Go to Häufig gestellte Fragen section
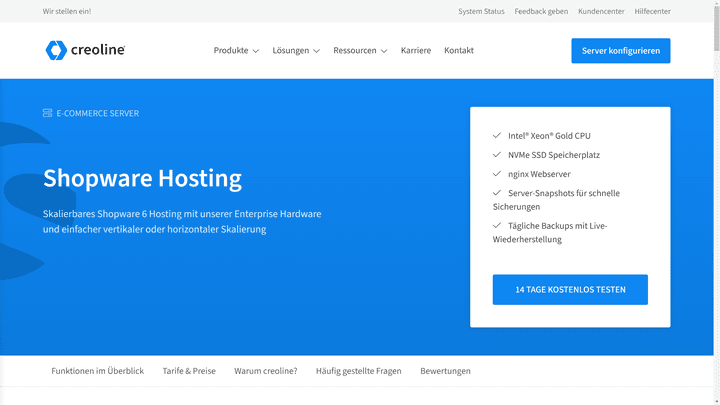The height and width of the screenshot is (405, 720). point(358,371)
